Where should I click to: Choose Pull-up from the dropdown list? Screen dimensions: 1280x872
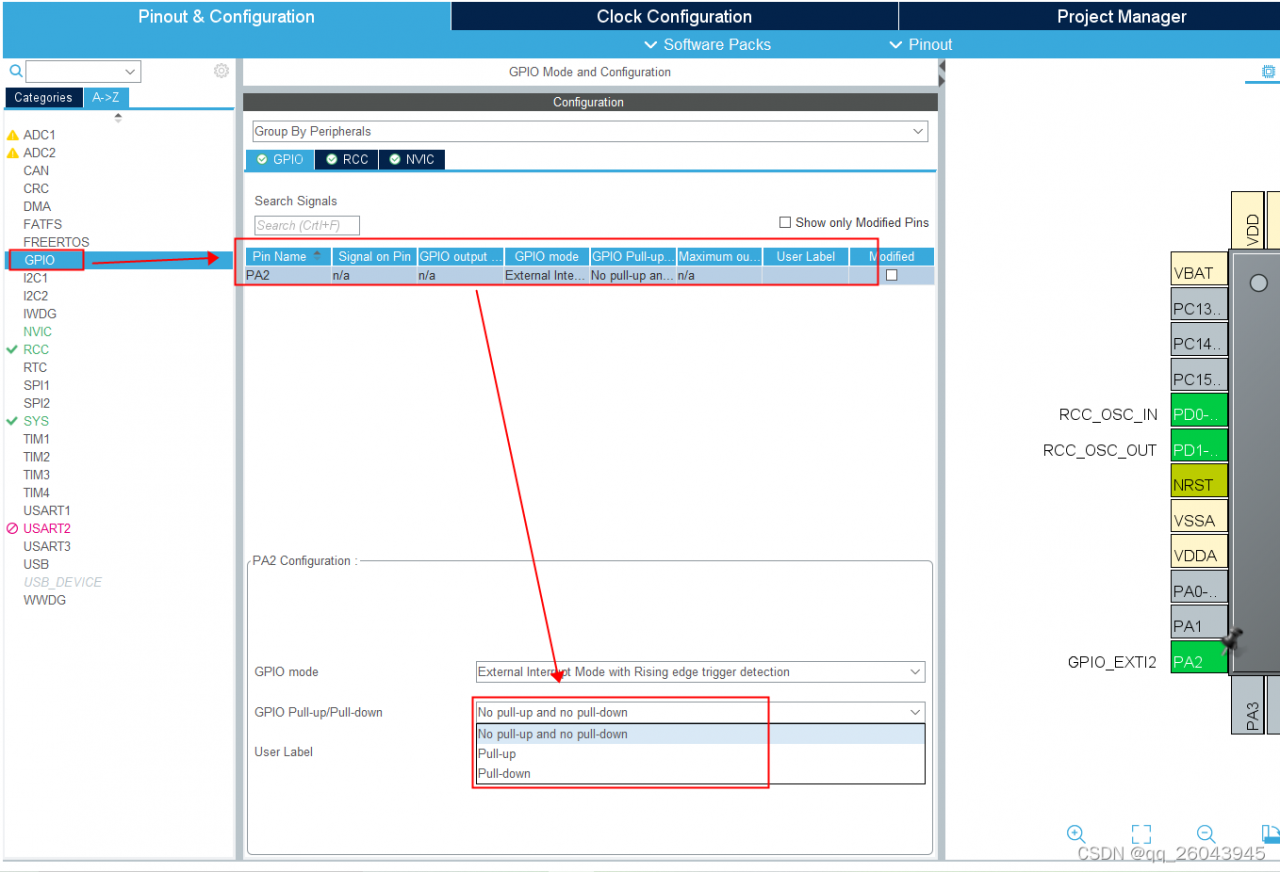(700, 754)
